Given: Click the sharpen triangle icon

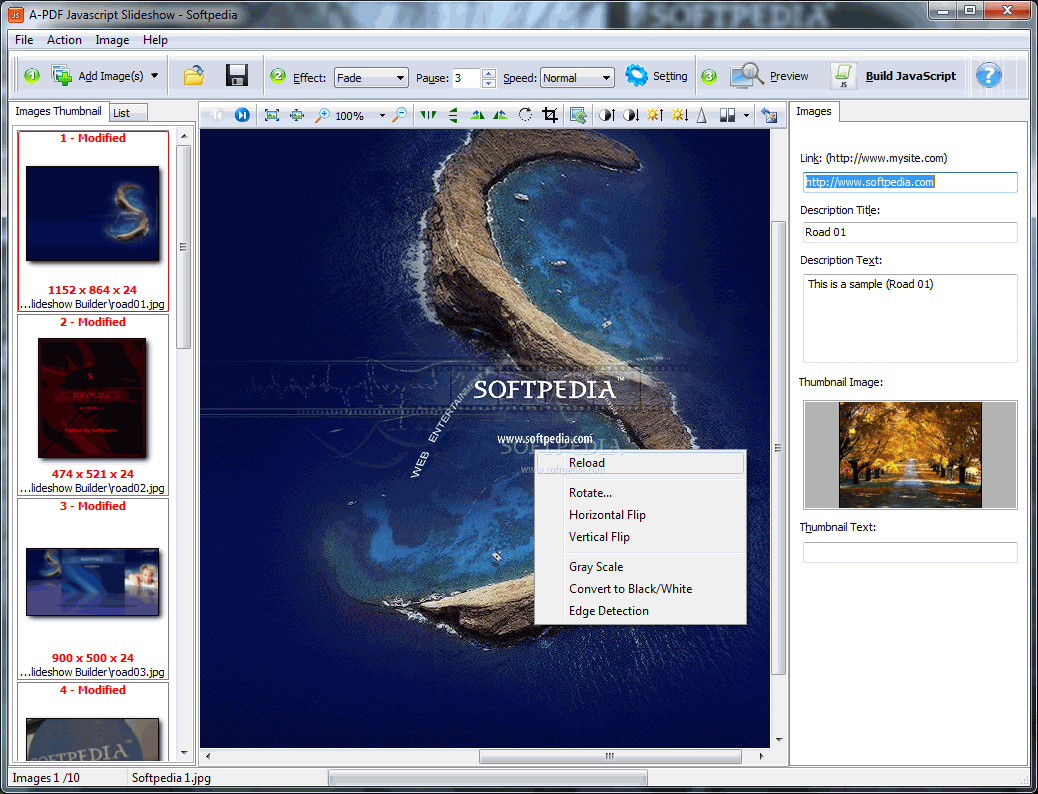Looking at the screenshot, I should tap(702, 115).
